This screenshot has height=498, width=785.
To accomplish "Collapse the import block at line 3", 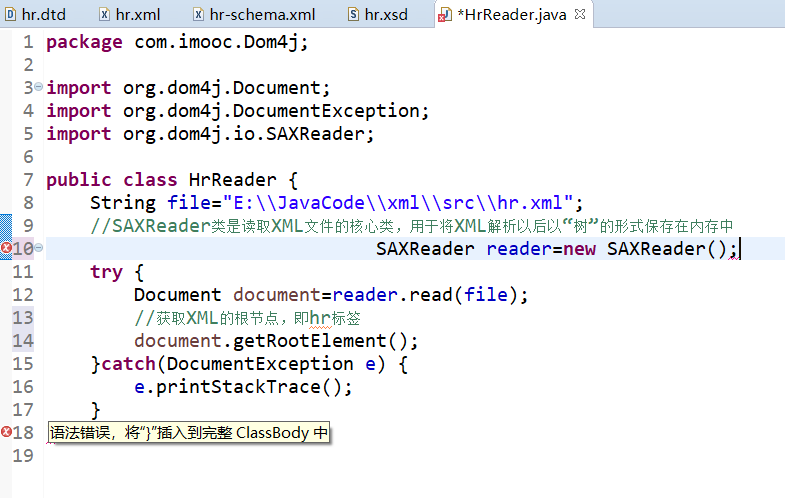I will point(39,87).
